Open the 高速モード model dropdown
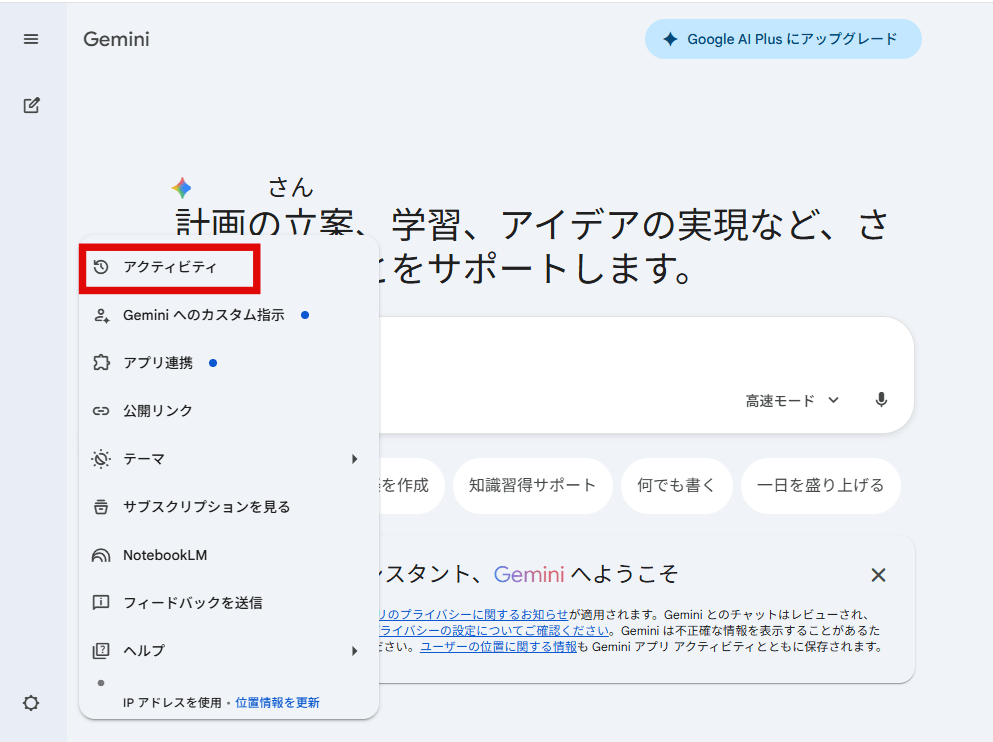Screen dimensions: 993x742 click(792, 401)
